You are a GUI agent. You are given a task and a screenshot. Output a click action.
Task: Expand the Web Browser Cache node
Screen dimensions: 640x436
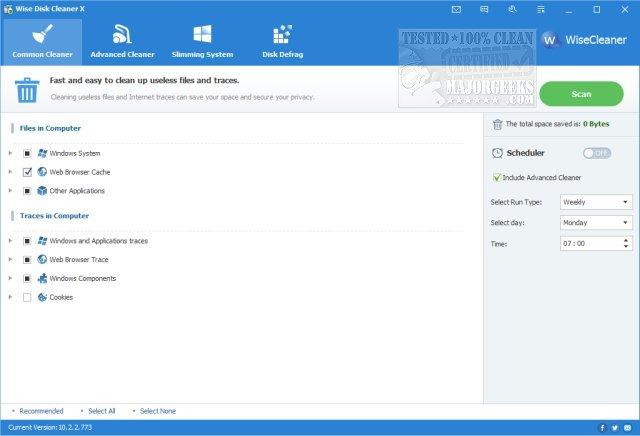[10, 172]
